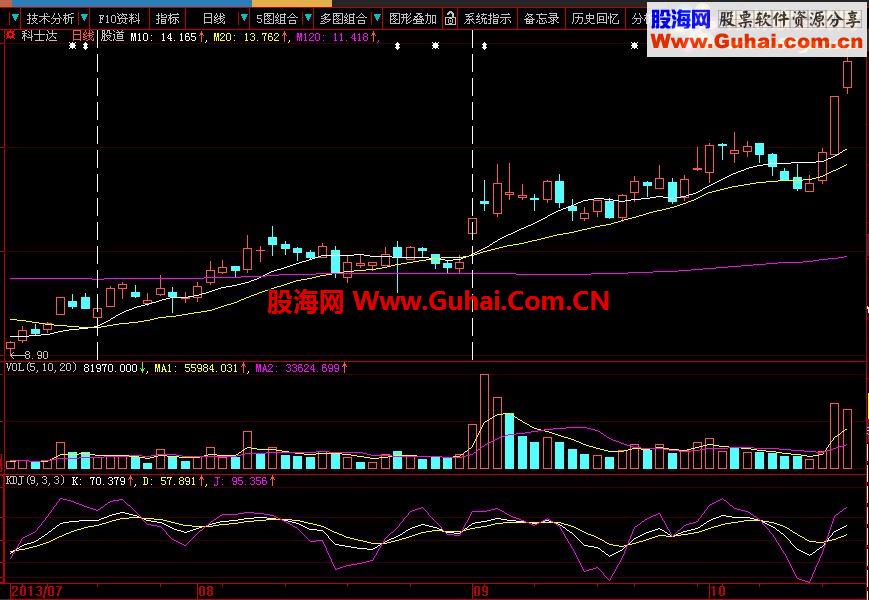Open the F10资料 page
The width and height of the screenshot is (869, 600).
pyautogui.click(x=119, y=19)
